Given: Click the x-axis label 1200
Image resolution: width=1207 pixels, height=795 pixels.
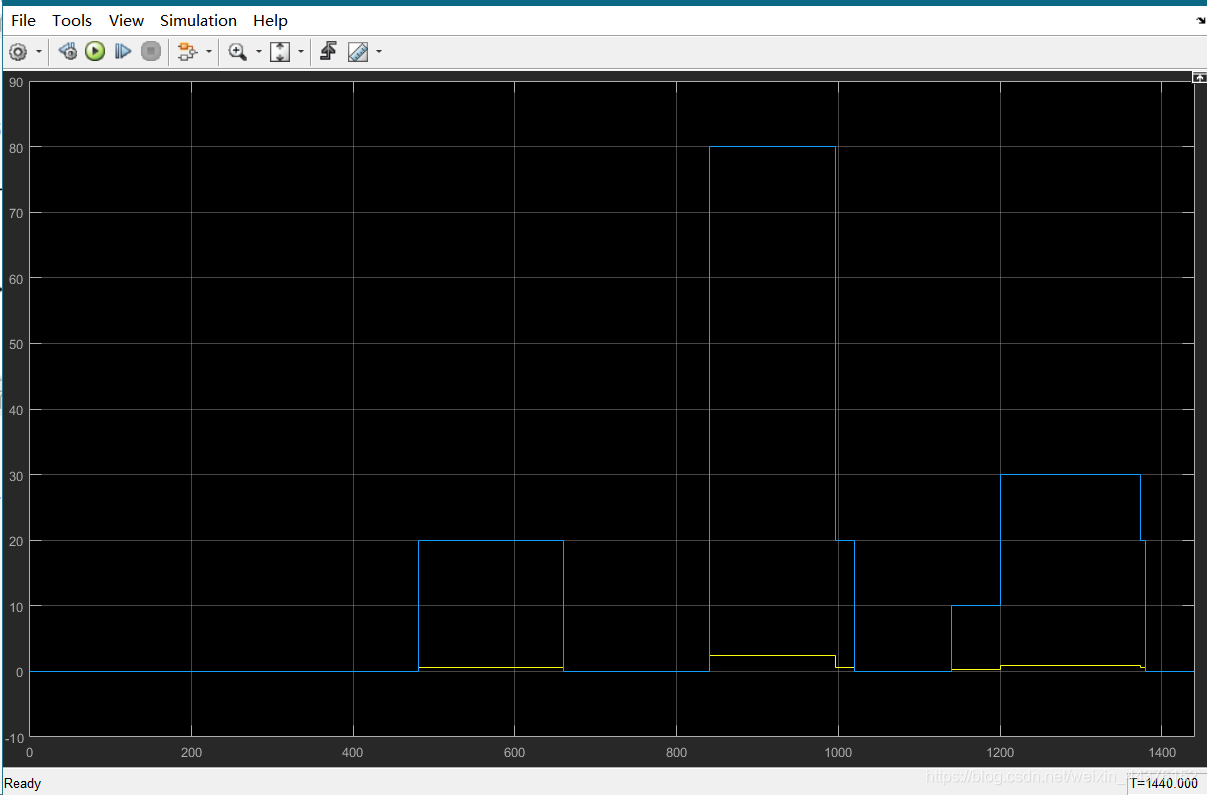Looking at the screenshot, I should click(x=1000, y=753).
